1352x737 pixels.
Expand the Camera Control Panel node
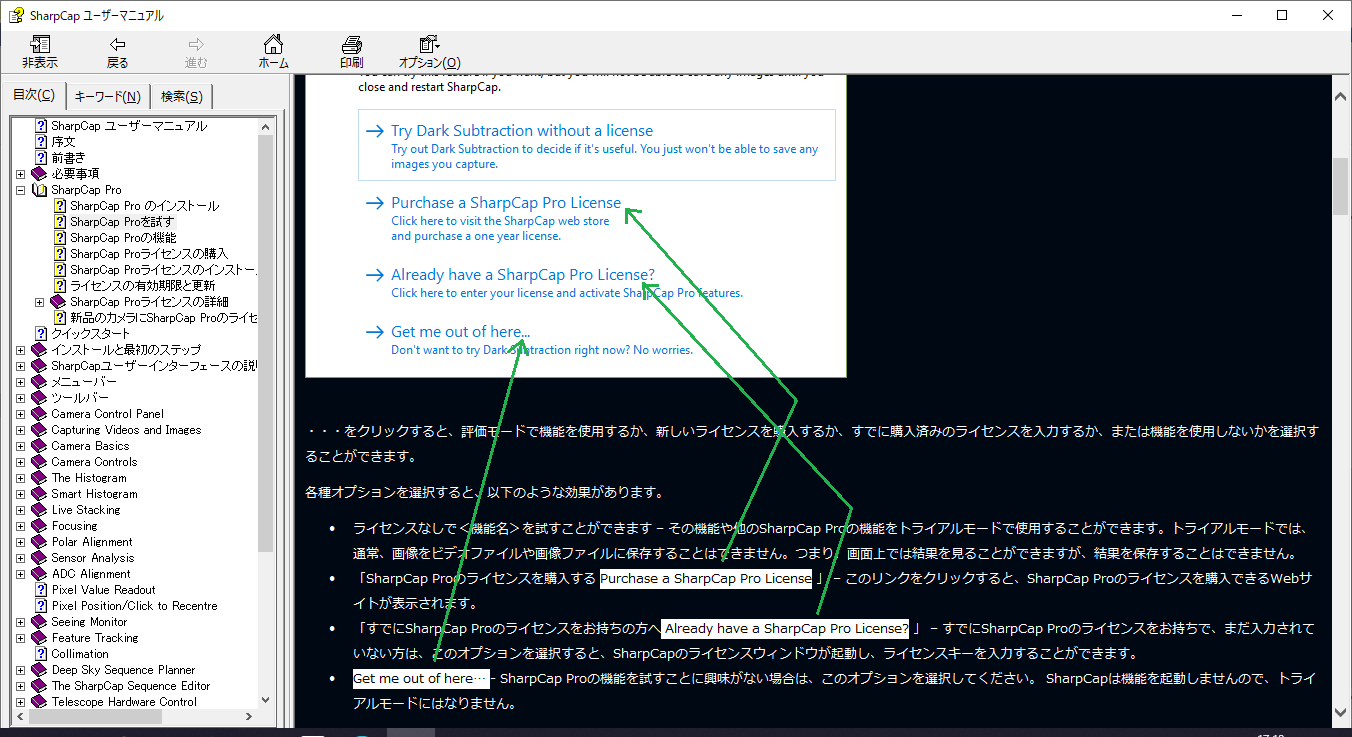point(21,414)
